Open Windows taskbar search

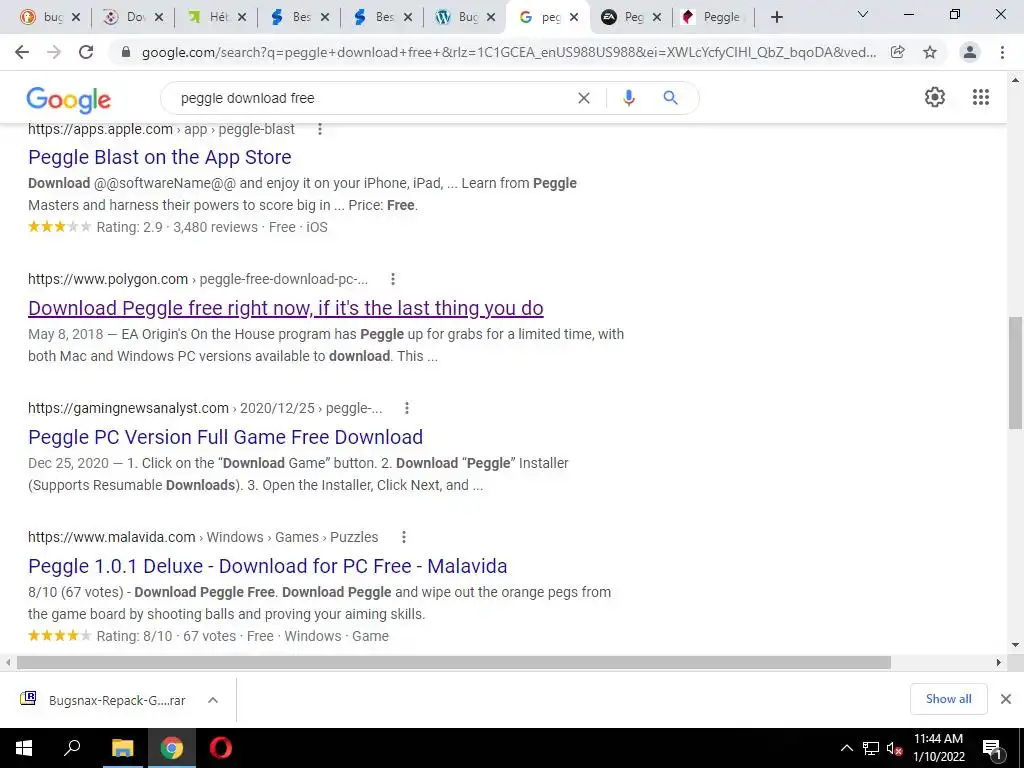click(72, 748)
